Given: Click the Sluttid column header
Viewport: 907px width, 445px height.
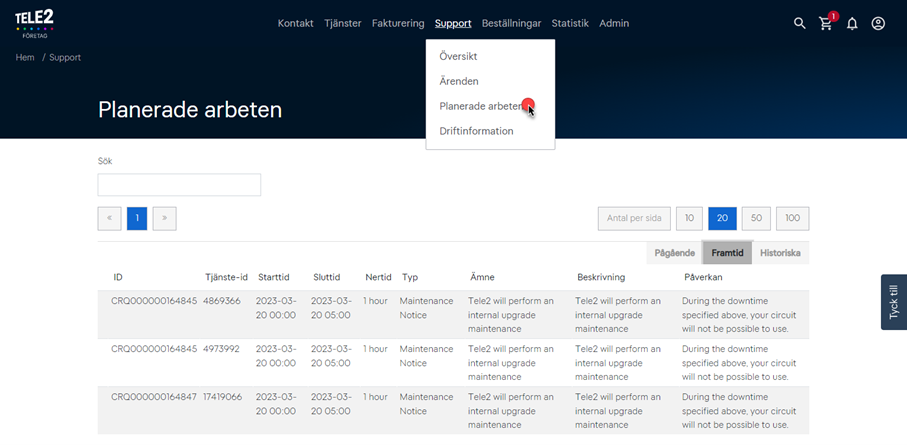Looking at the screenshot, I should pos(327,278).
